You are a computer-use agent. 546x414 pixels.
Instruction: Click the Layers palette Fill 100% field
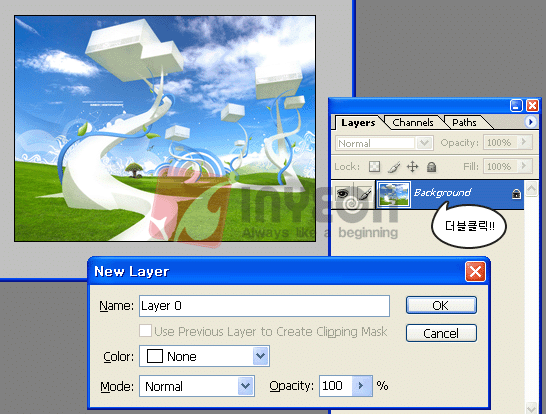500,166
